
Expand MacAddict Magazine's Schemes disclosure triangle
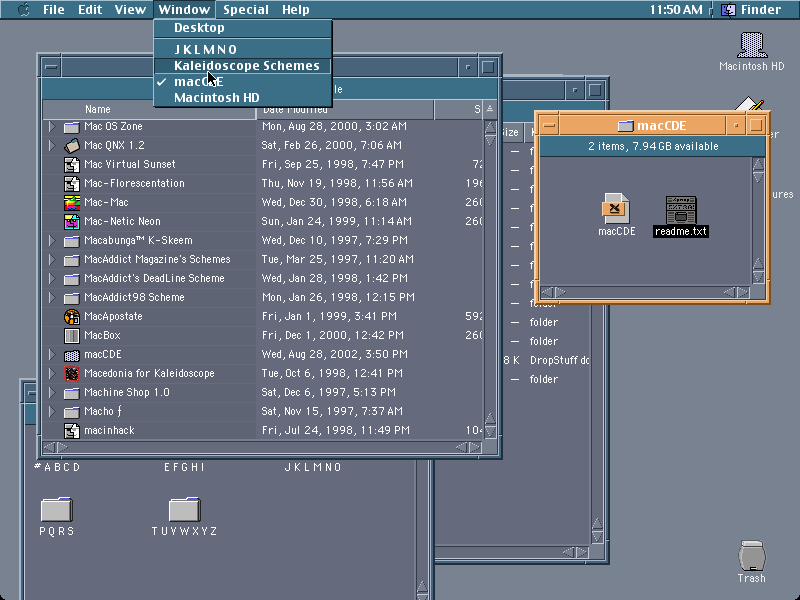click(x=52, y=259)
